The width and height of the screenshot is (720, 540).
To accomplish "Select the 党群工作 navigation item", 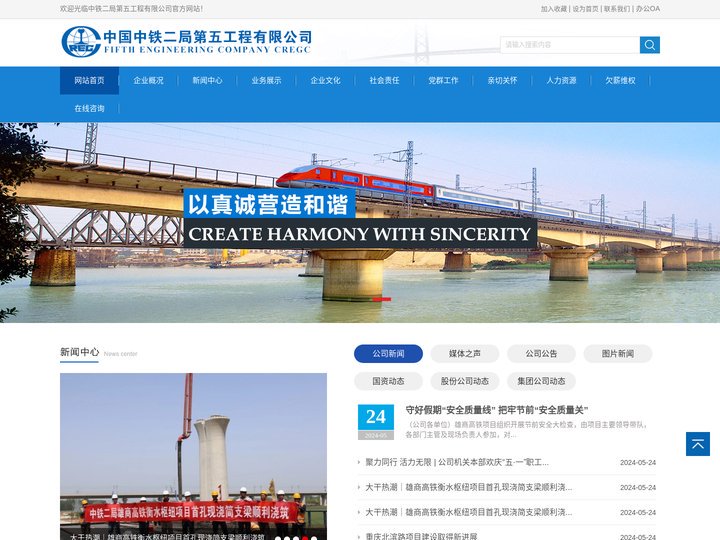I will pyautogui.click(x=443, y=80).
